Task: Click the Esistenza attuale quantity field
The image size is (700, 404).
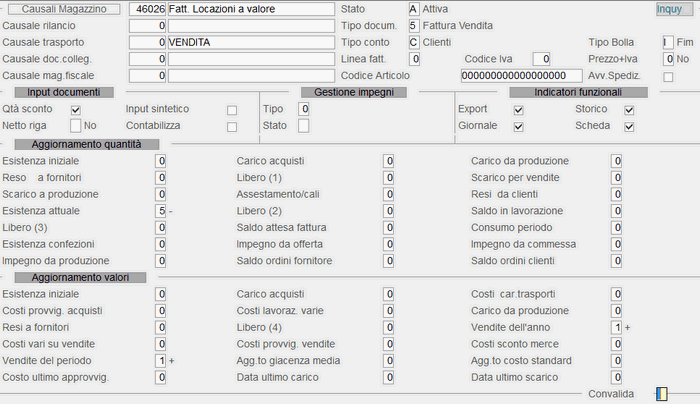Action: click(x=161, y=211)
